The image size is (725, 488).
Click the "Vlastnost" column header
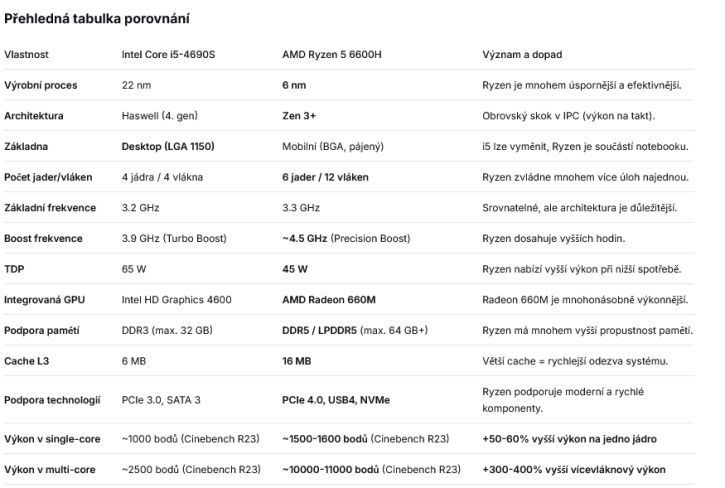26,54
